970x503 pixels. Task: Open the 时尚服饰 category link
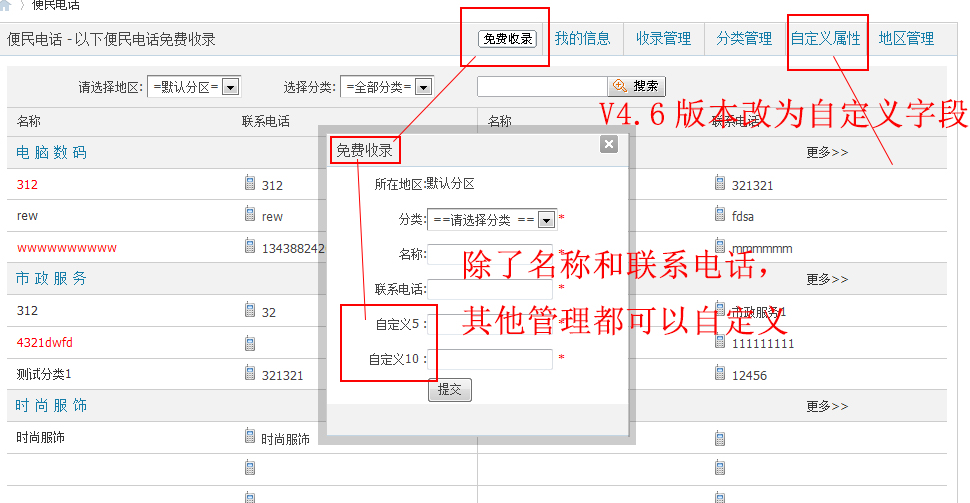tap(51, 405)
